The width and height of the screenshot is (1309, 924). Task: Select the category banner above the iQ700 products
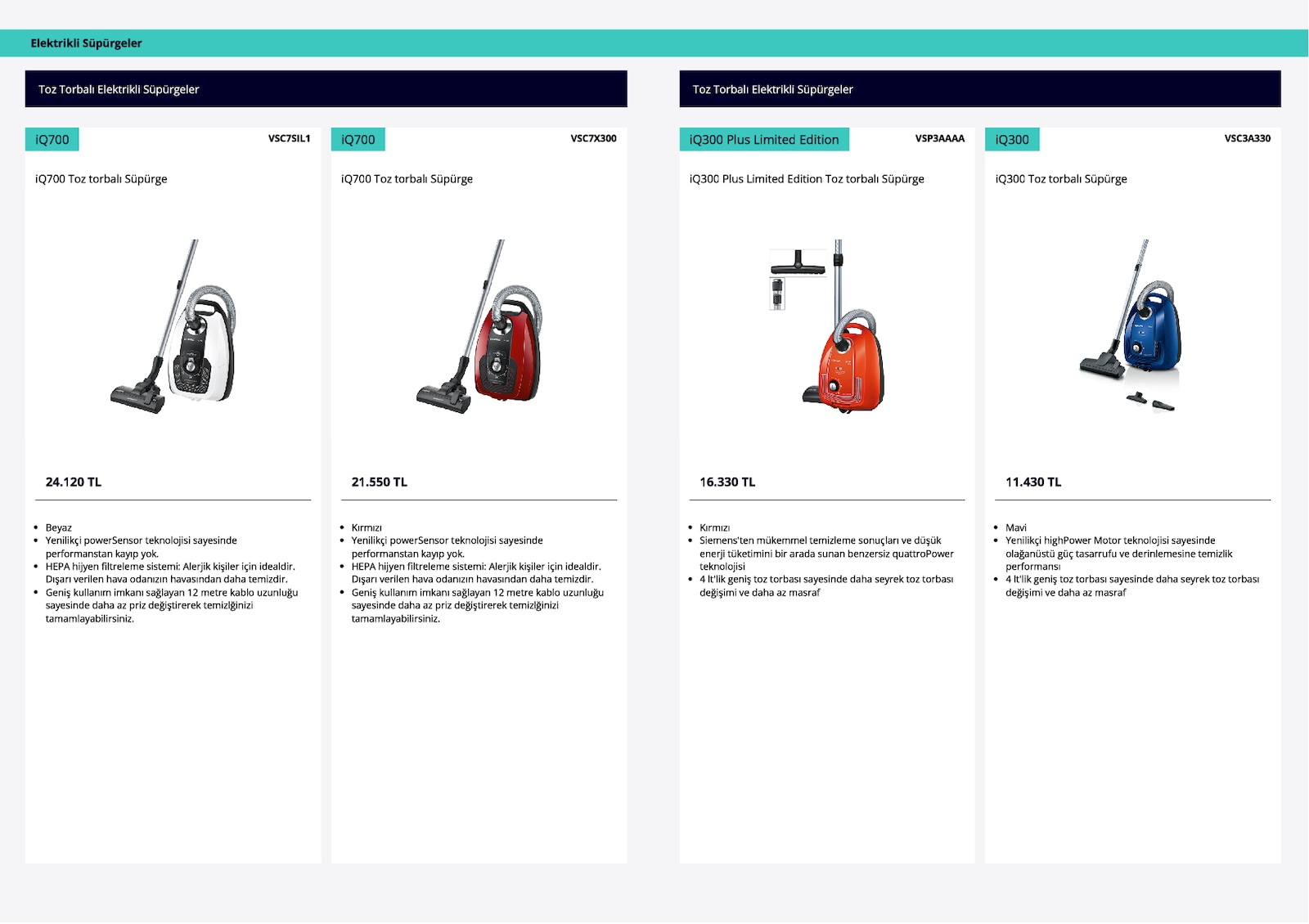coord(326,89)
